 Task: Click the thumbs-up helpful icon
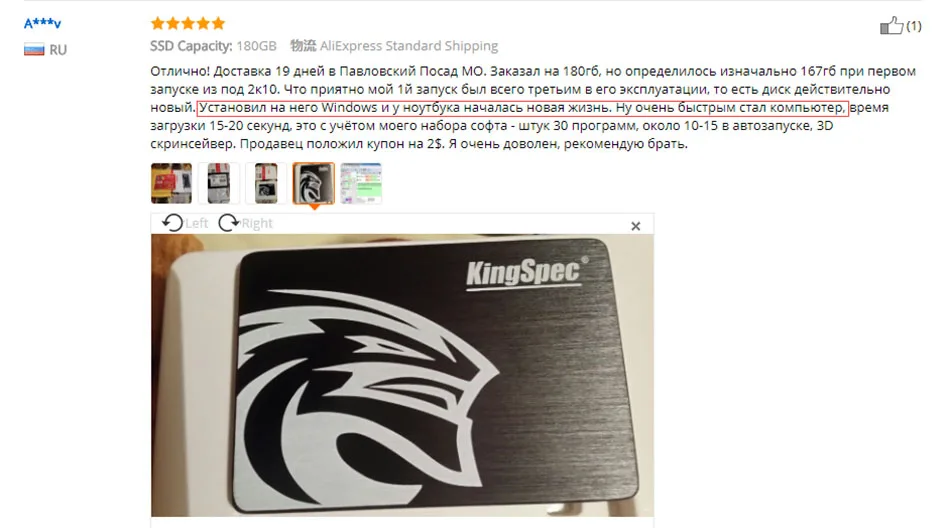[891, 25]
